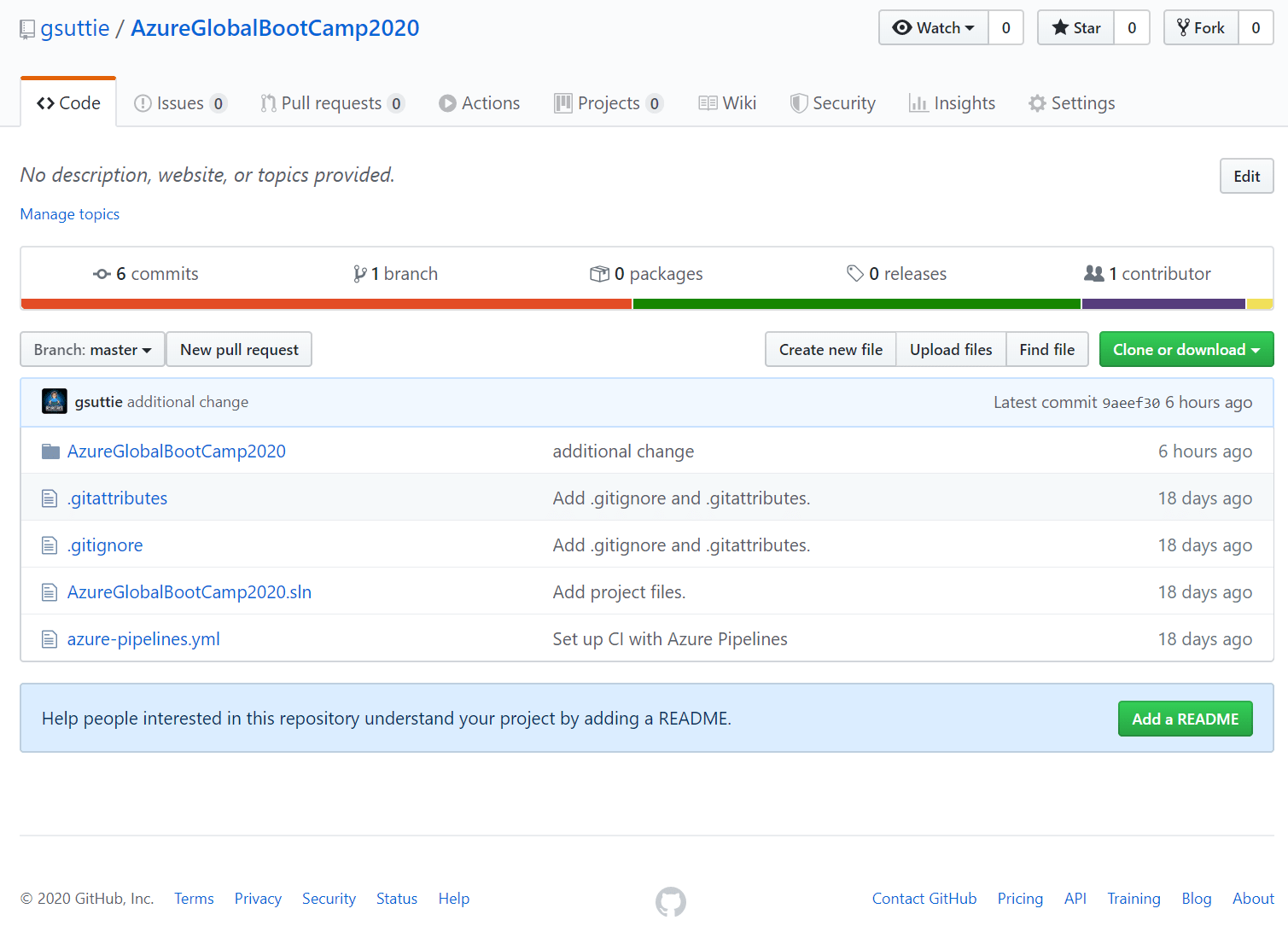Click Upload files button
Image resolution: width=1288 pixels, height=926 pixels.
[951, 350]
